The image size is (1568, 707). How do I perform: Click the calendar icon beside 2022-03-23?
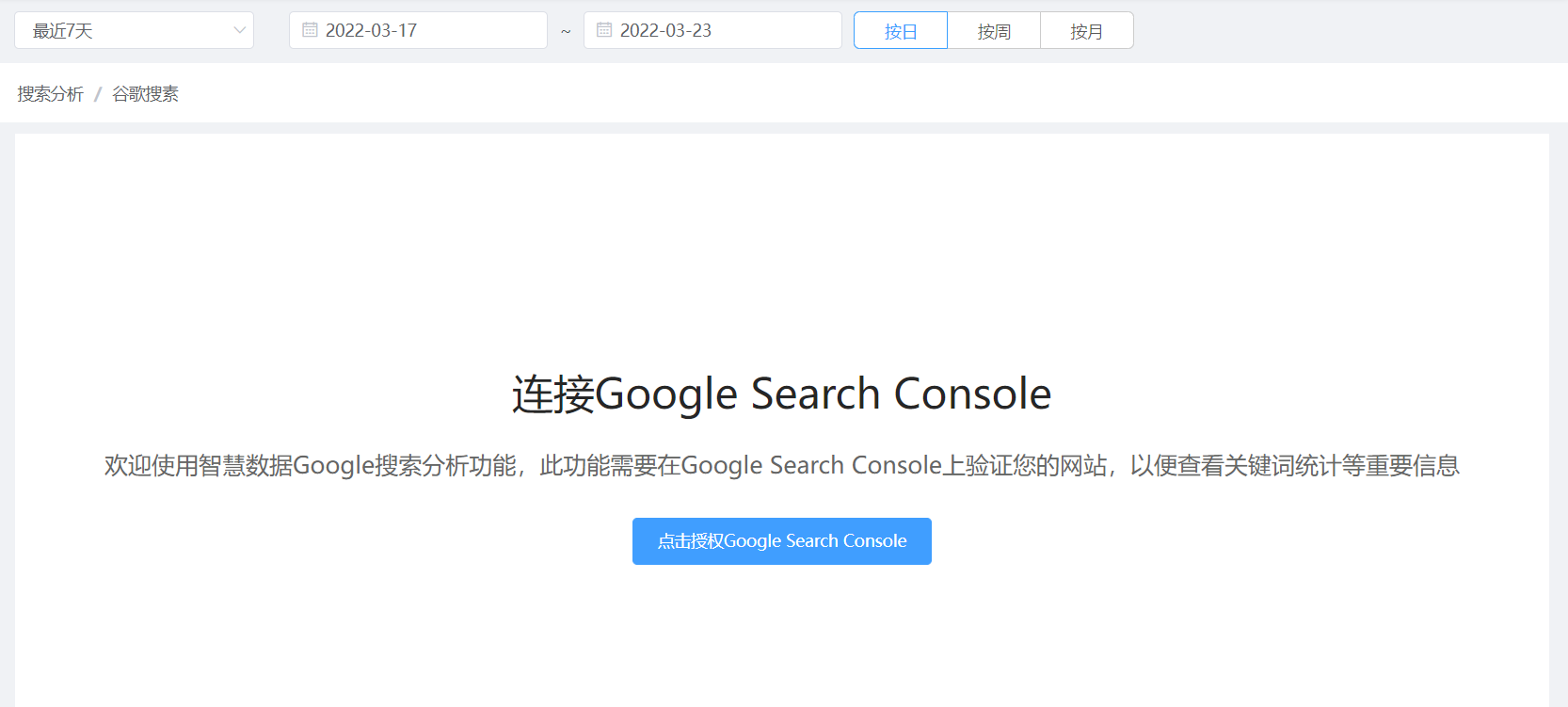click(604, 30)
